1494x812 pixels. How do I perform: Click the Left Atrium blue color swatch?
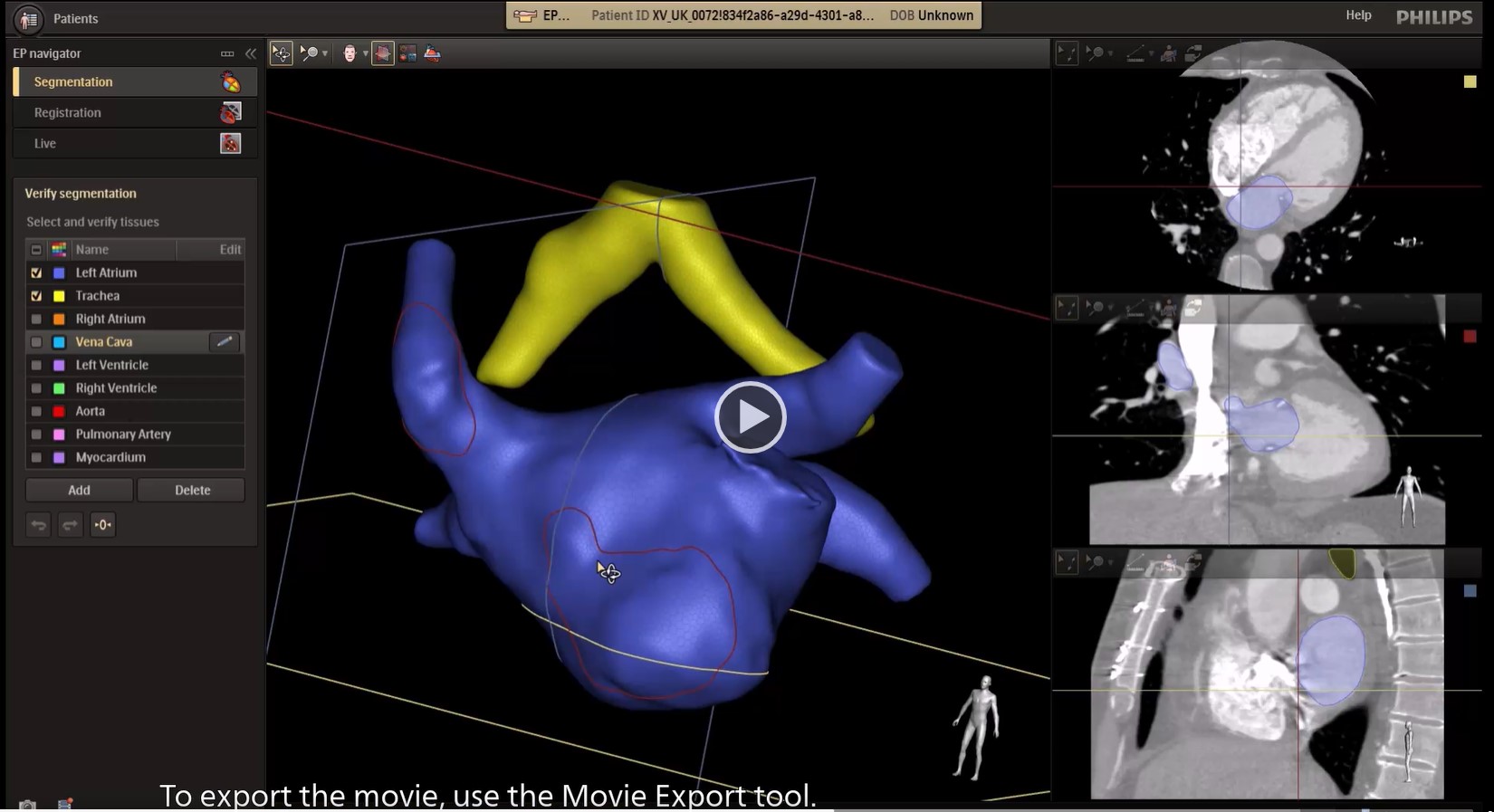click(59, 272)
